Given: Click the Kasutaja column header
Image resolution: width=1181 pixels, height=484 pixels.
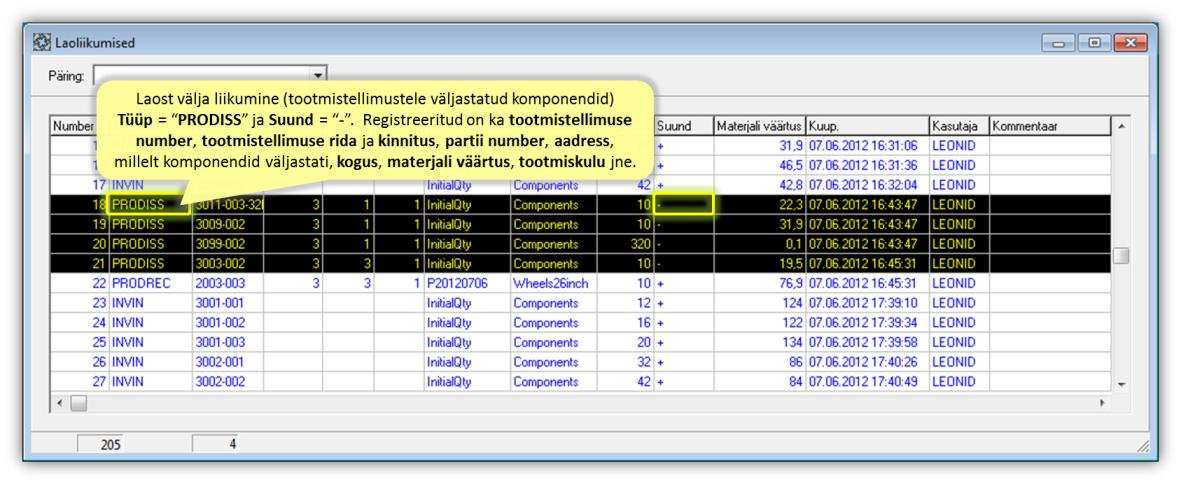Looking at the screenshot, I should point(958,126).
